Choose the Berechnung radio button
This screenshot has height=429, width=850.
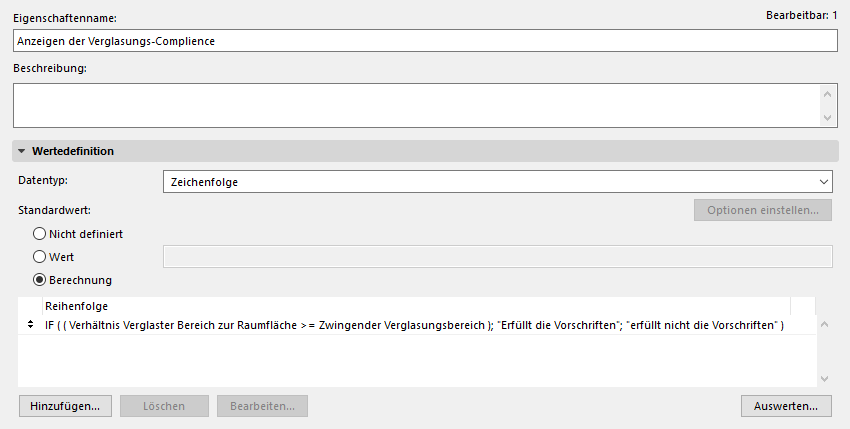tap(40, 280)
